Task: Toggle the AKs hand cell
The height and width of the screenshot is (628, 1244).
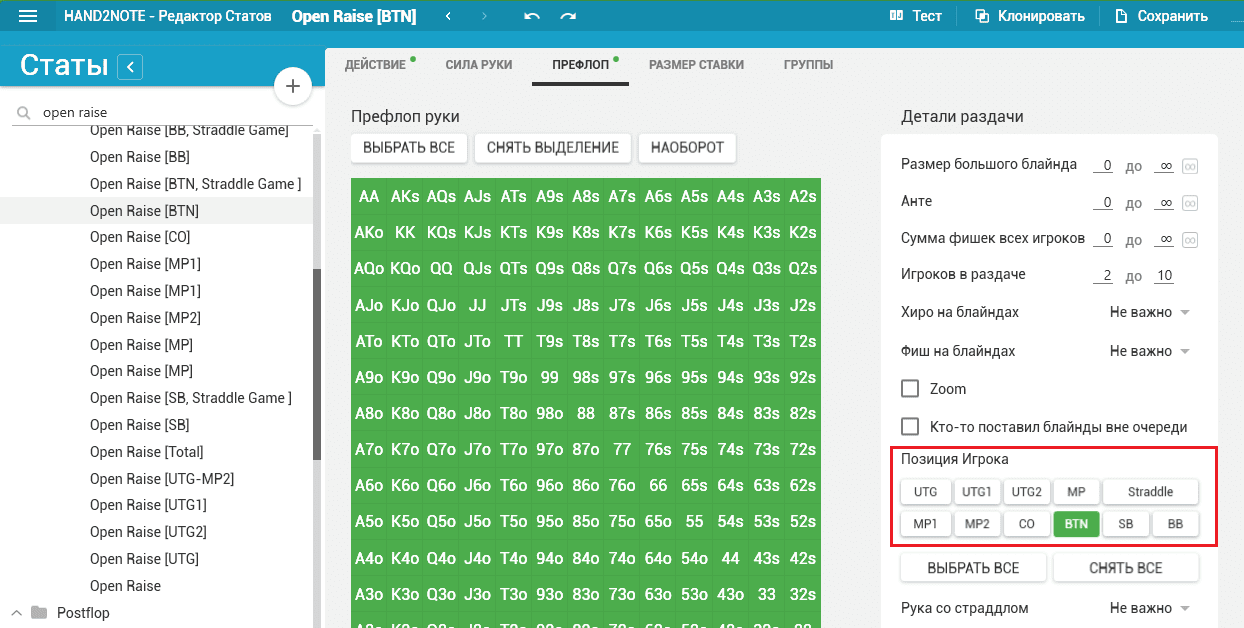Action: 405,196
